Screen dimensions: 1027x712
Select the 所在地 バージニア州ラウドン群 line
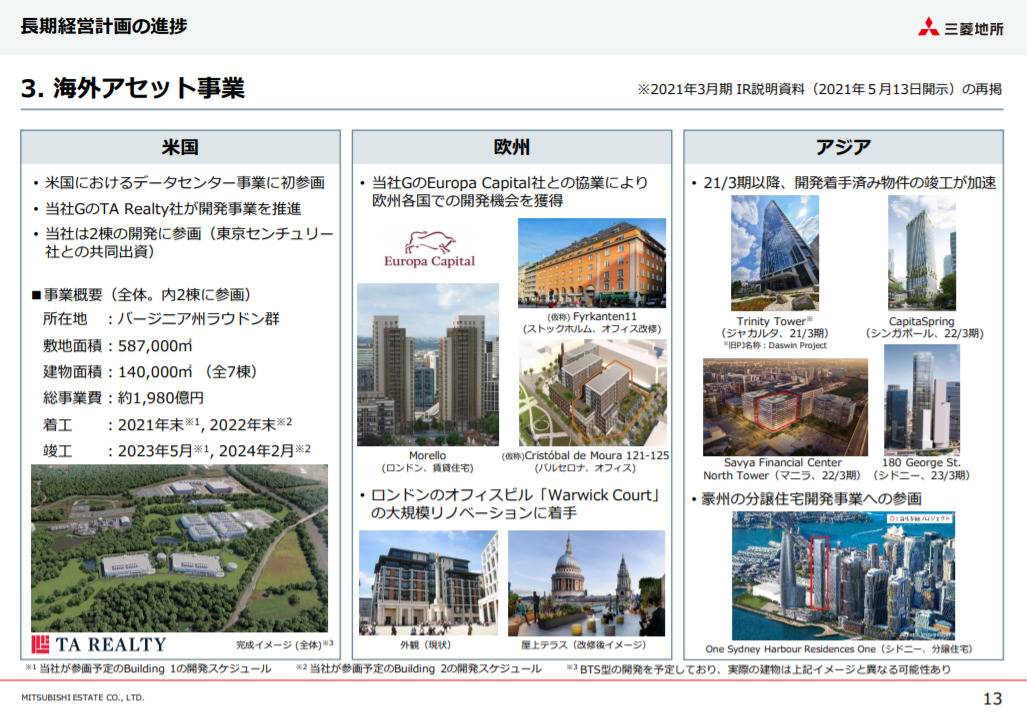pos(161,319)
